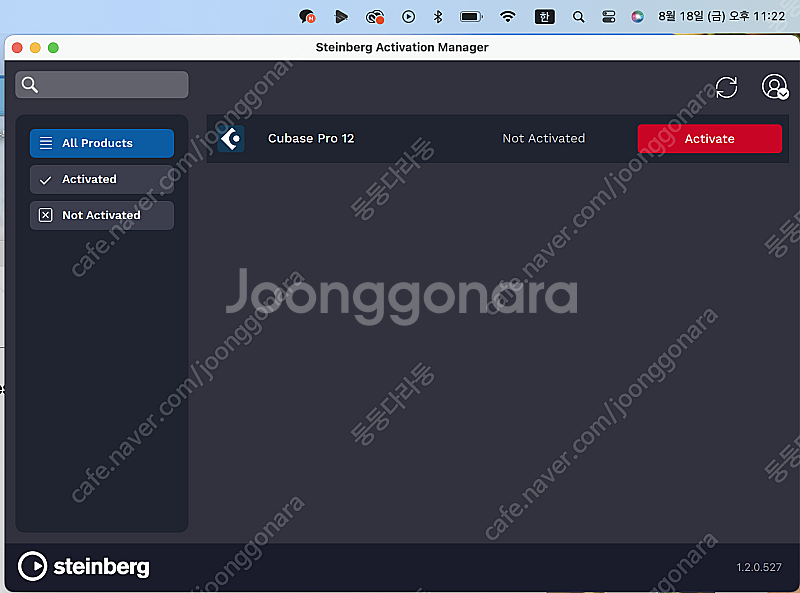Open the Korean input source menu
800x593 pixels.
544,17
